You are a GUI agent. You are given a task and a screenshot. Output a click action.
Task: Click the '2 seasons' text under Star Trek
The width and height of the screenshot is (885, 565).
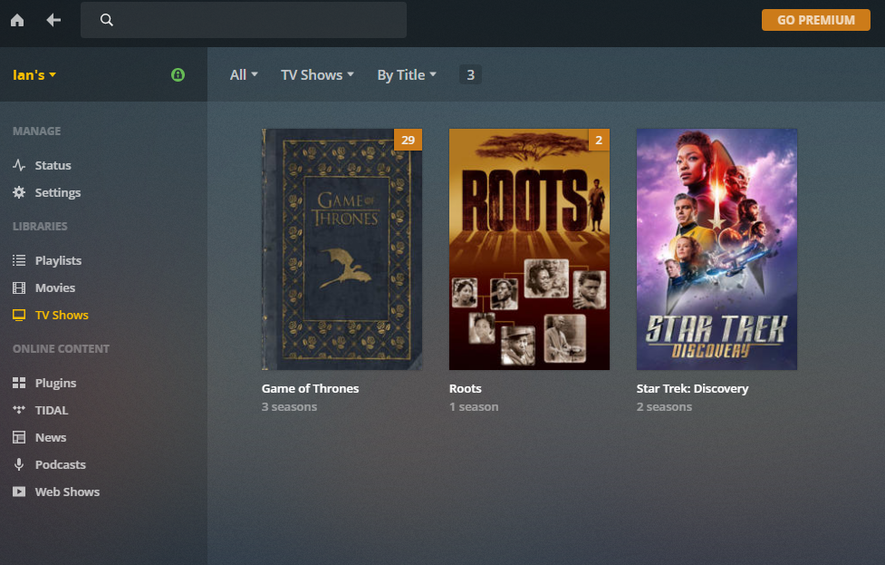pos(664,407)
